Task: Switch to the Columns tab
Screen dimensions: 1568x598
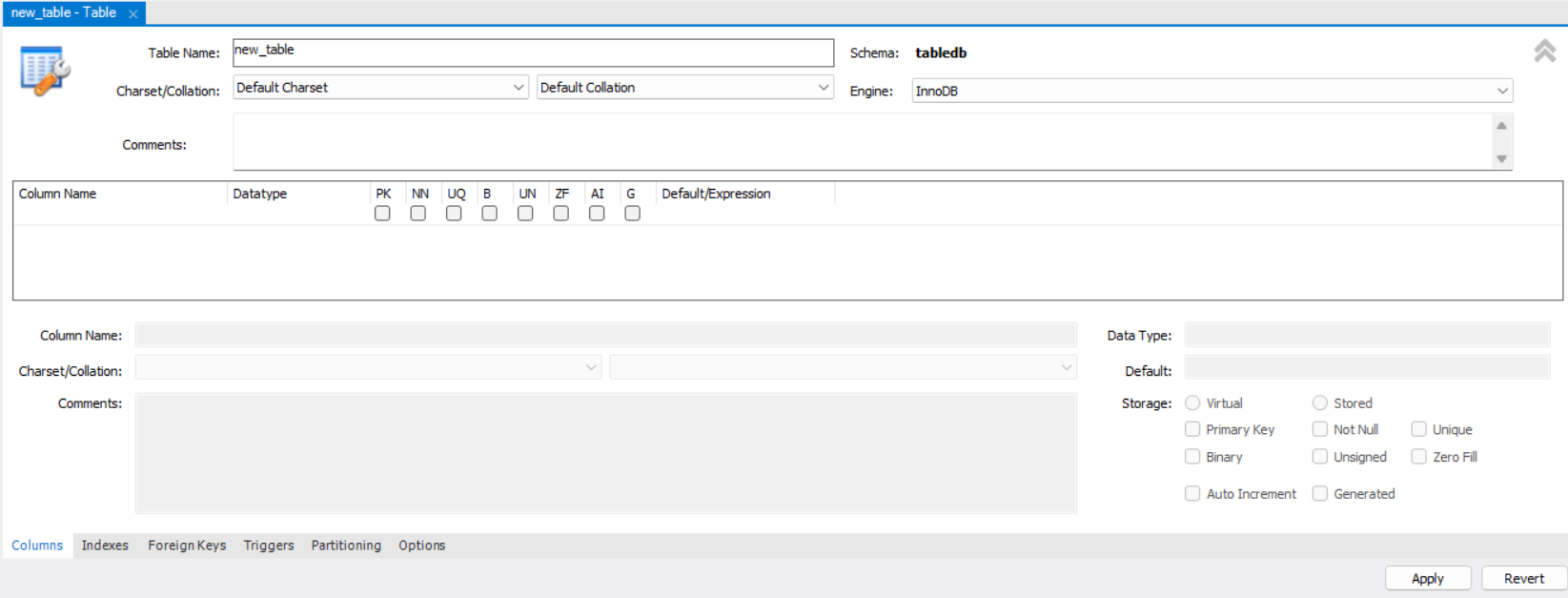Action: [x=37, y=546]
